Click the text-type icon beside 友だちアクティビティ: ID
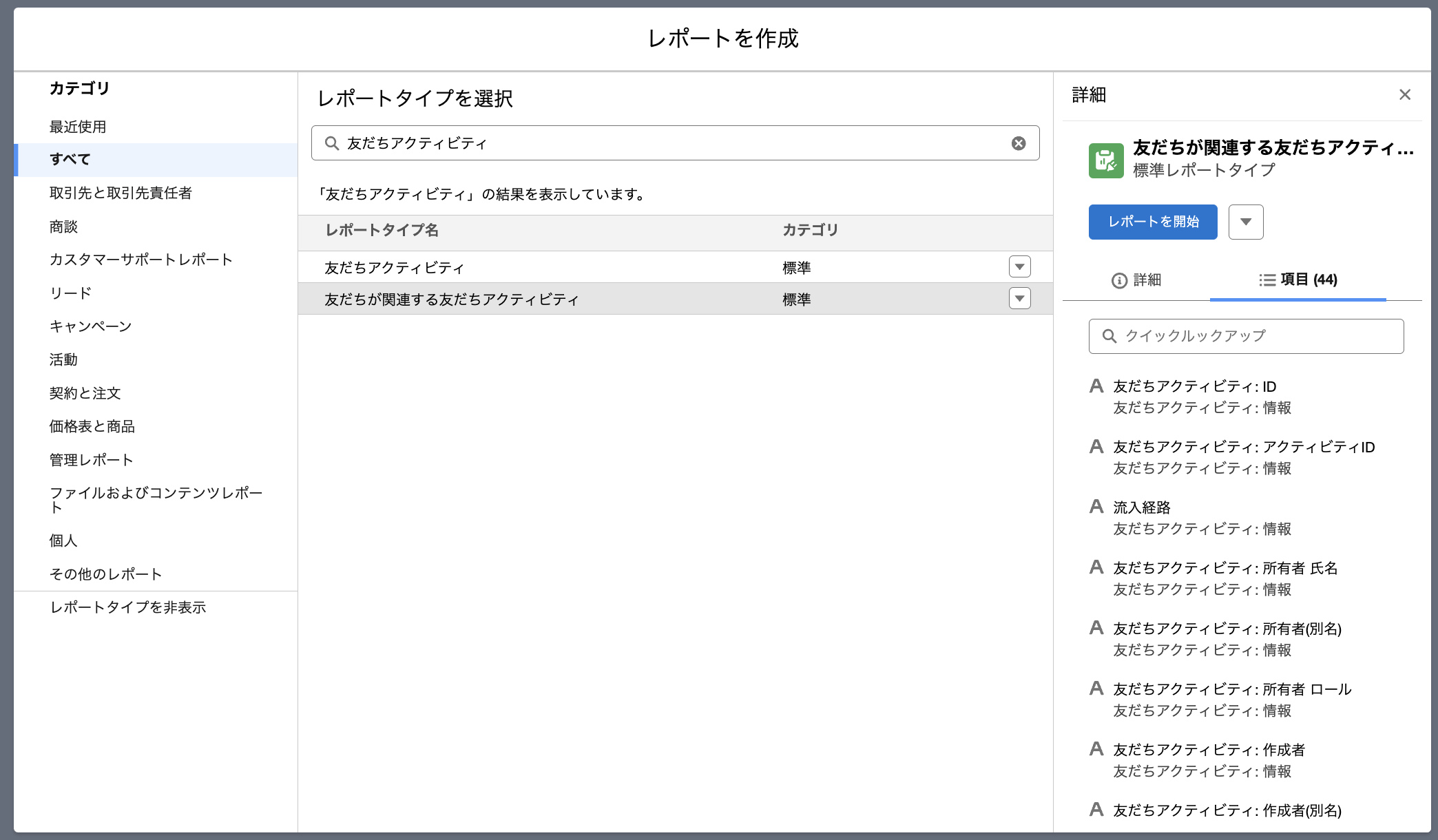This screenshot has width=1438, height=840. (x=1096, y=386)
